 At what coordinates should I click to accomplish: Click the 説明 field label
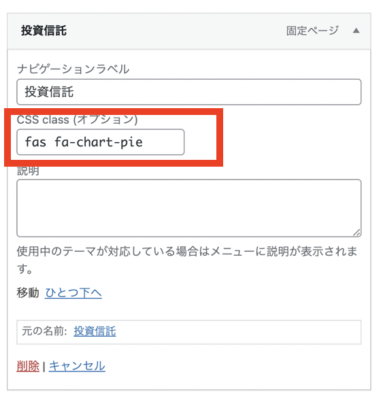tap(28, 171)
